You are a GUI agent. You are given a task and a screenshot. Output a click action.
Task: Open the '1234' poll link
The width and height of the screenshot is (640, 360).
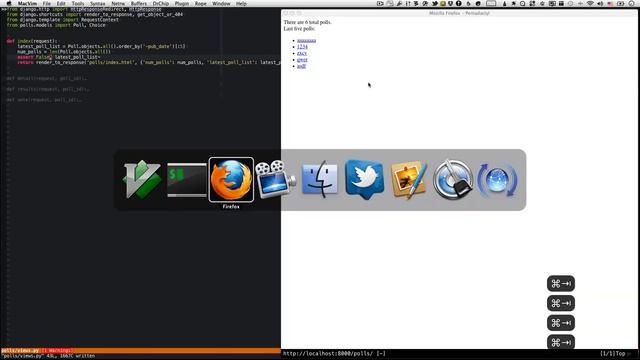pyautogui.click(x=302, y=47)
